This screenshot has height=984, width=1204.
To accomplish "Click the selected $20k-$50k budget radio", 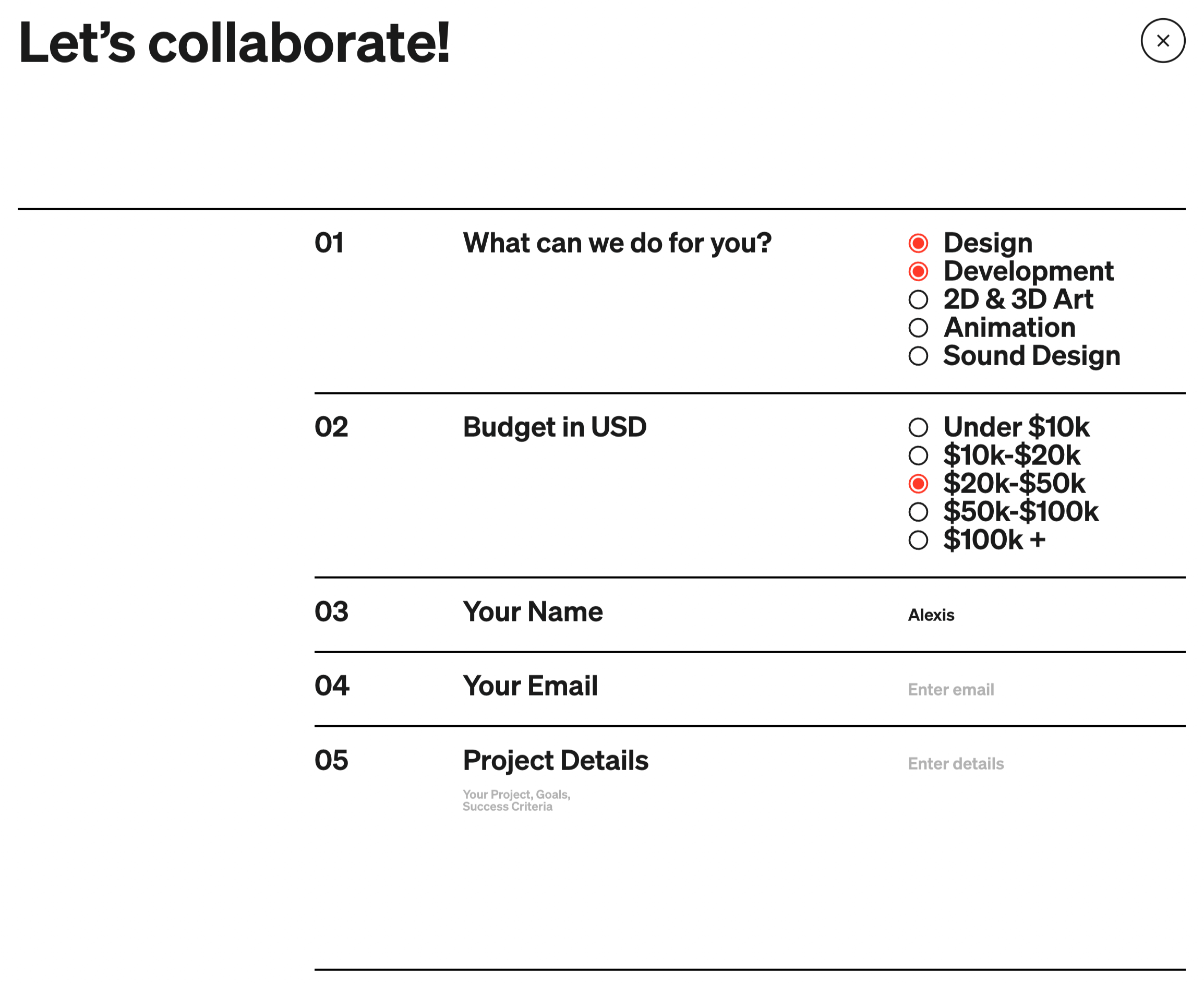I will [x=918, y=484].
